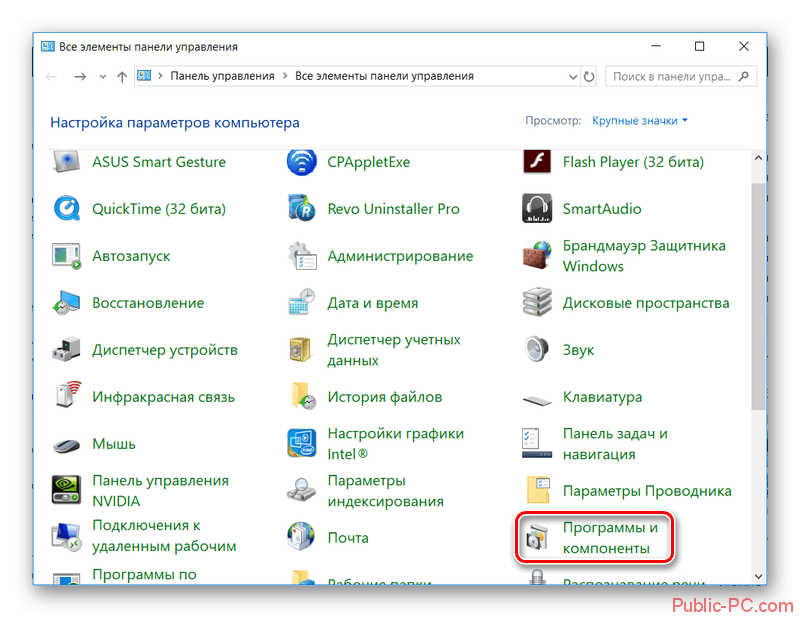Open the Параметры индексирования icon
Image resolution: width=800 pixels, height=618 pixels.
point(302,490)
